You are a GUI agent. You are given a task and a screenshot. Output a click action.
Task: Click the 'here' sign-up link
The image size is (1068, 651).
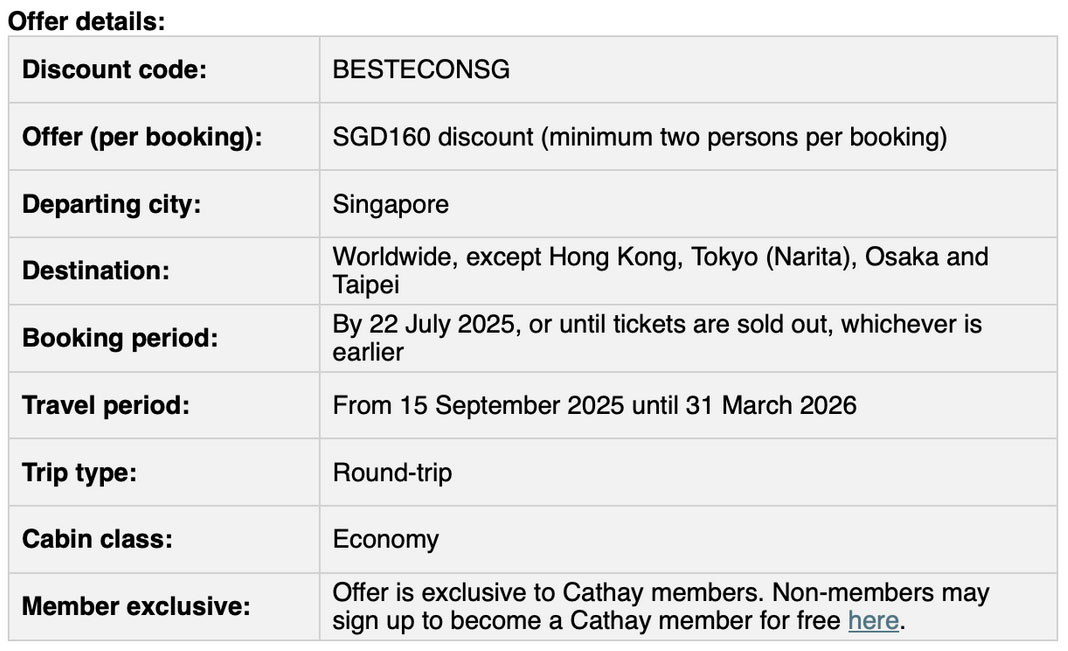(873, 621)
